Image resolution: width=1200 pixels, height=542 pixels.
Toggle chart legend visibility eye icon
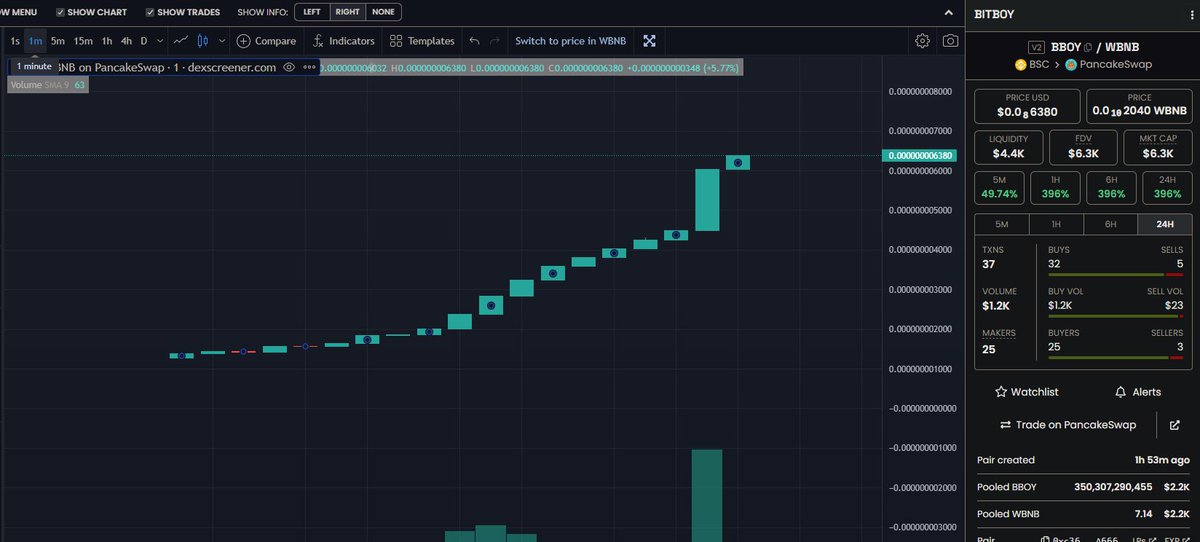(x=289, y=67)
